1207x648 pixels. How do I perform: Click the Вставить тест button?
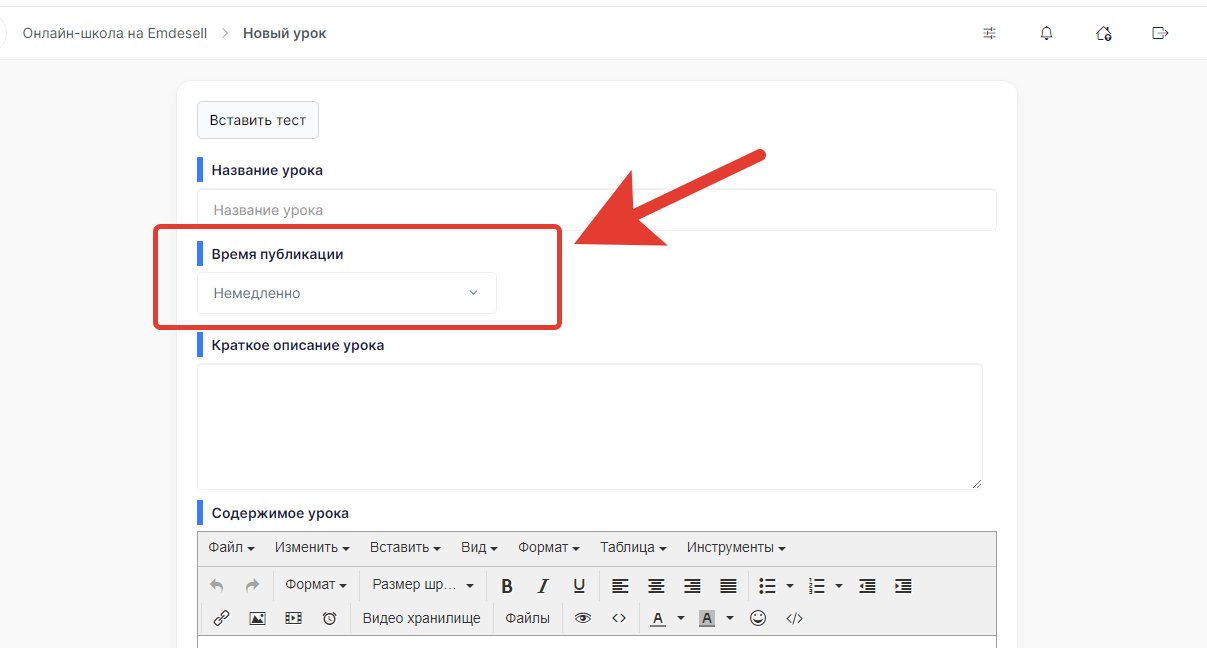[258, 120]
